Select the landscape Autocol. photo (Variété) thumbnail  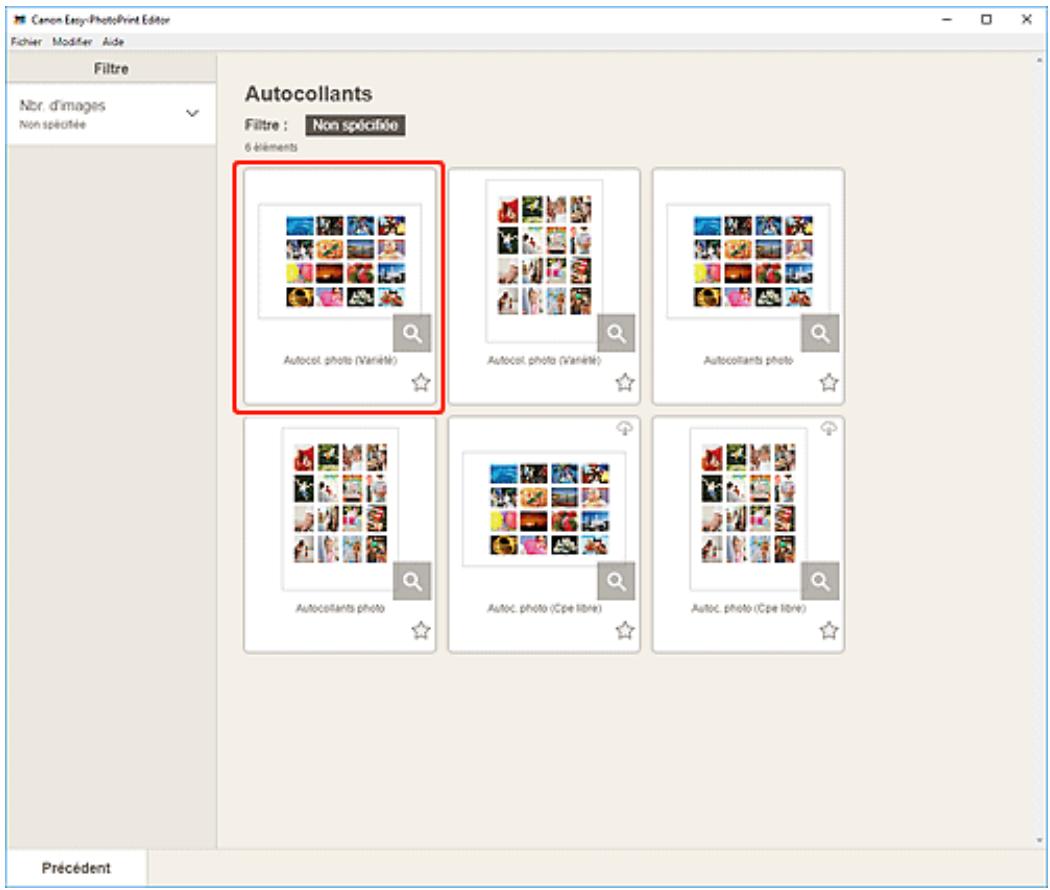(x=340, y=261)
